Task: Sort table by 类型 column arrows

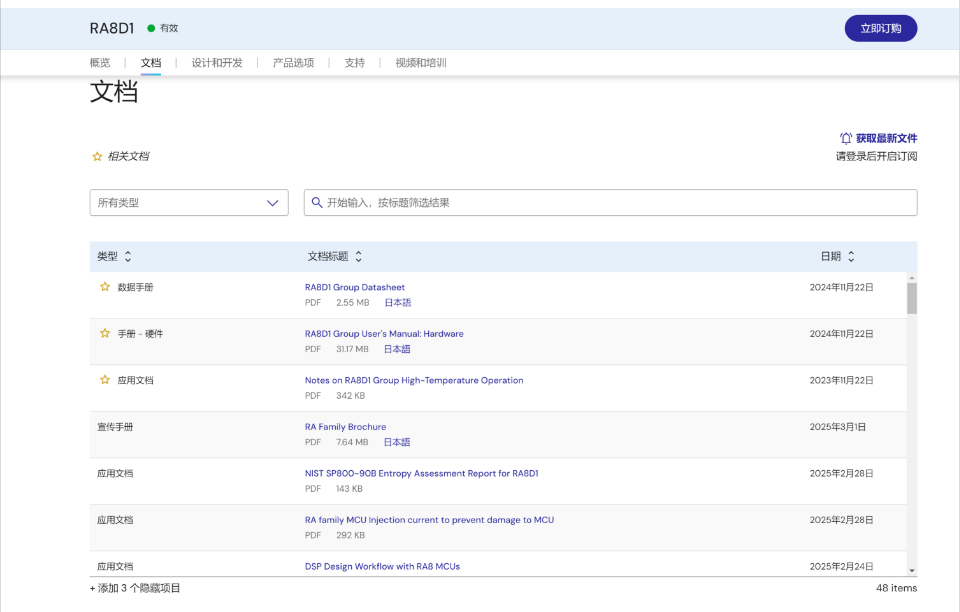Action: point(128,256)
